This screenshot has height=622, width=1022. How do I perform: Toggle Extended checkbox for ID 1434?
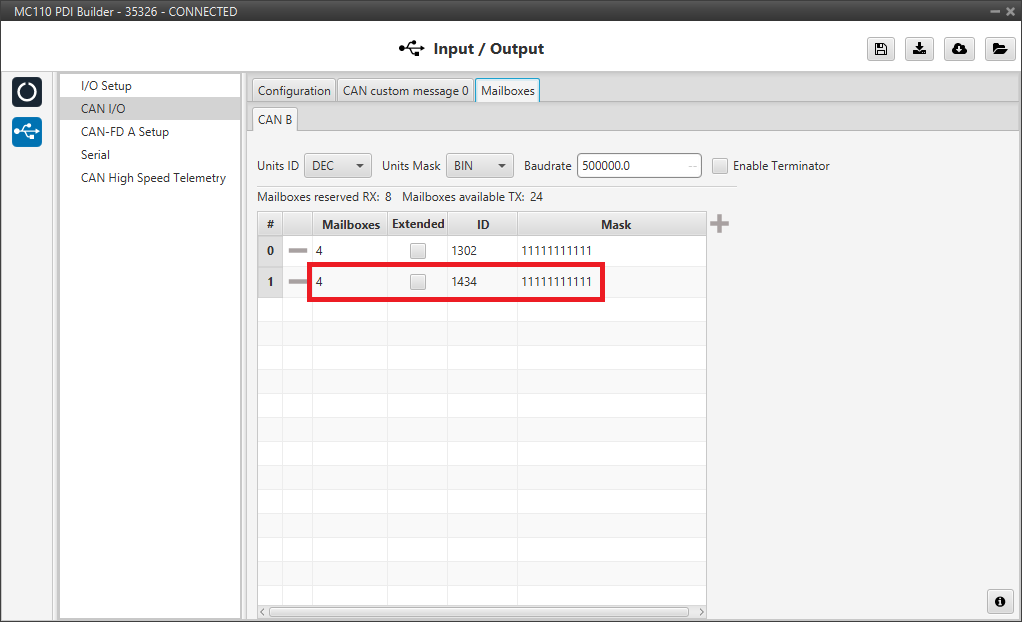tap(417, 282)
